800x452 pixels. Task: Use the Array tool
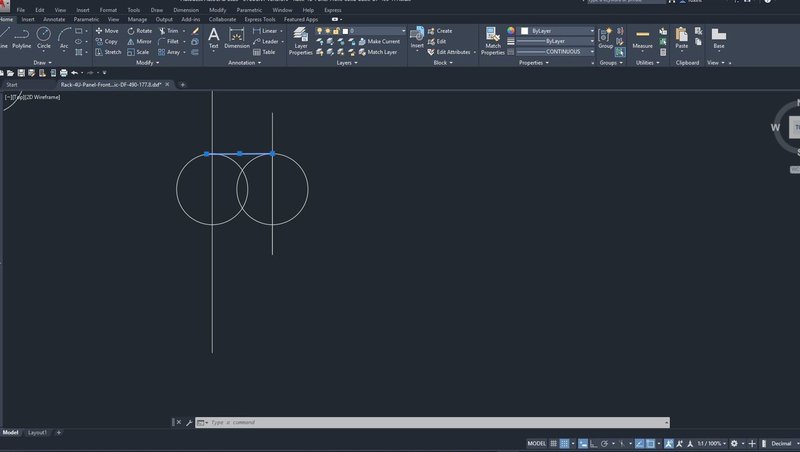tap(169, 52)
